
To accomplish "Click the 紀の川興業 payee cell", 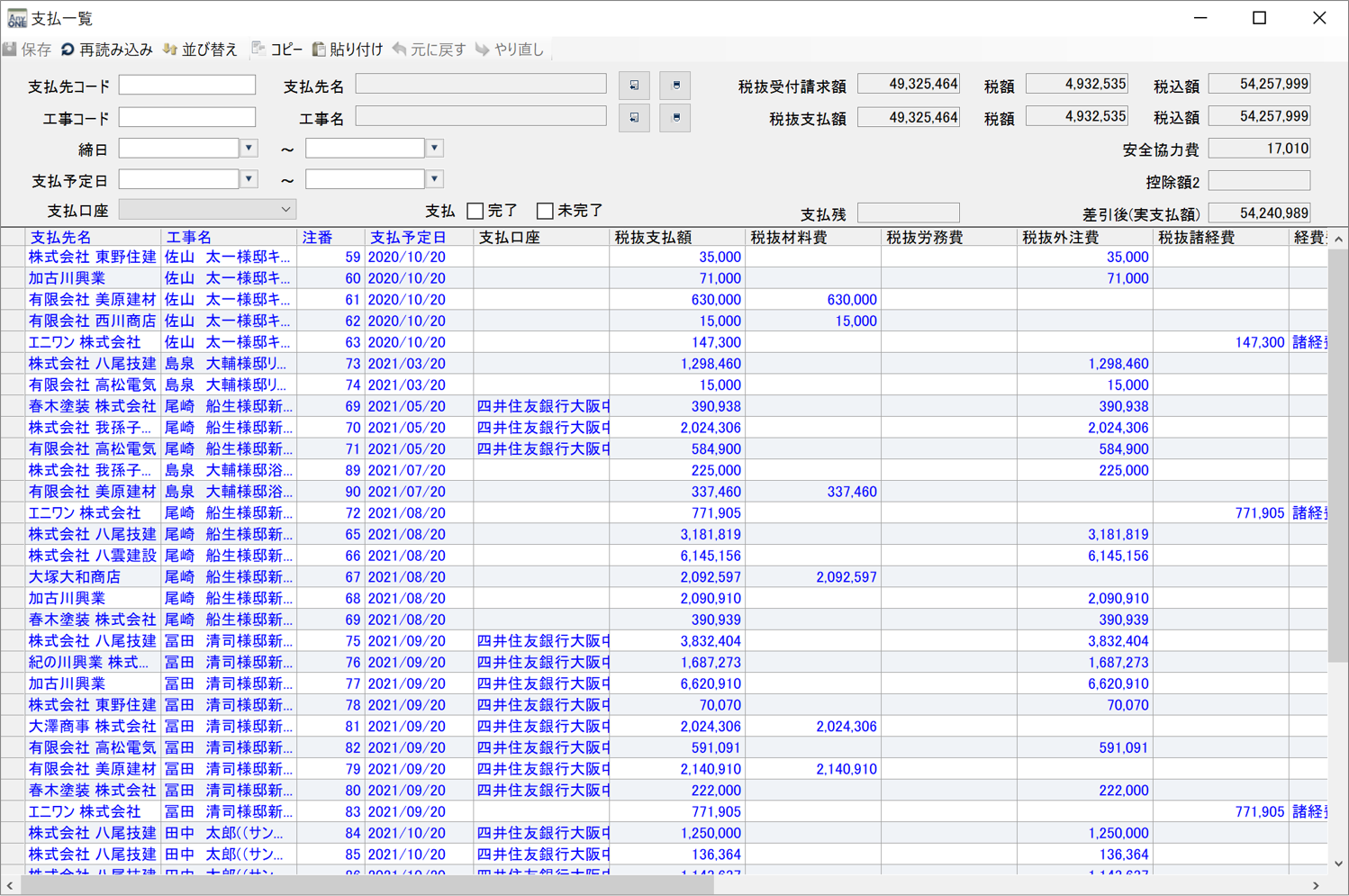I will (87, 662).
